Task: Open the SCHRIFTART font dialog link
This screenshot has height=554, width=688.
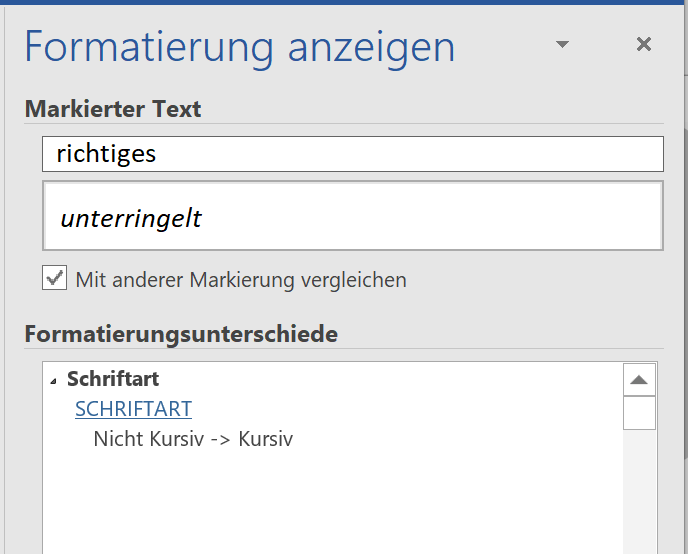Action: pos(133,409)
